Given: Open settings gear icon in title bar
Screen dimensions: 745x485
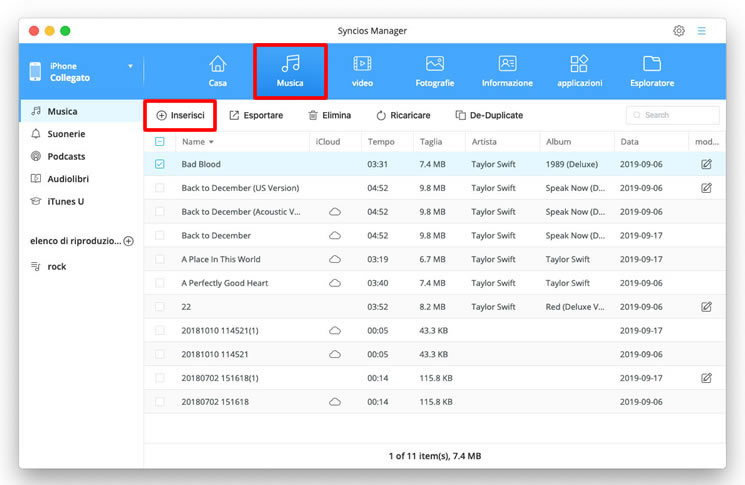Looking at the screenshot, I should 679,31.
